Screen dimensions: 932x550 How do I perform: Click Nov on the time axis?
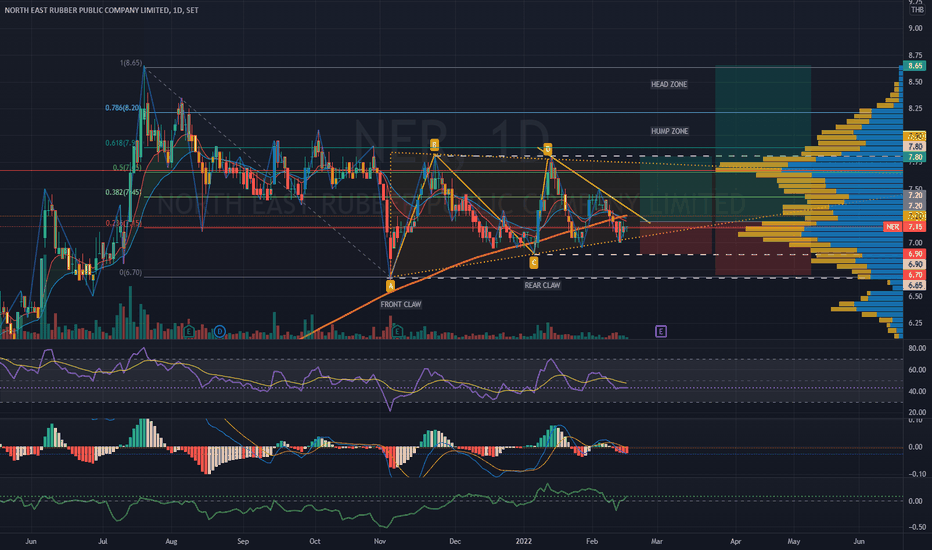pos(380,541)
